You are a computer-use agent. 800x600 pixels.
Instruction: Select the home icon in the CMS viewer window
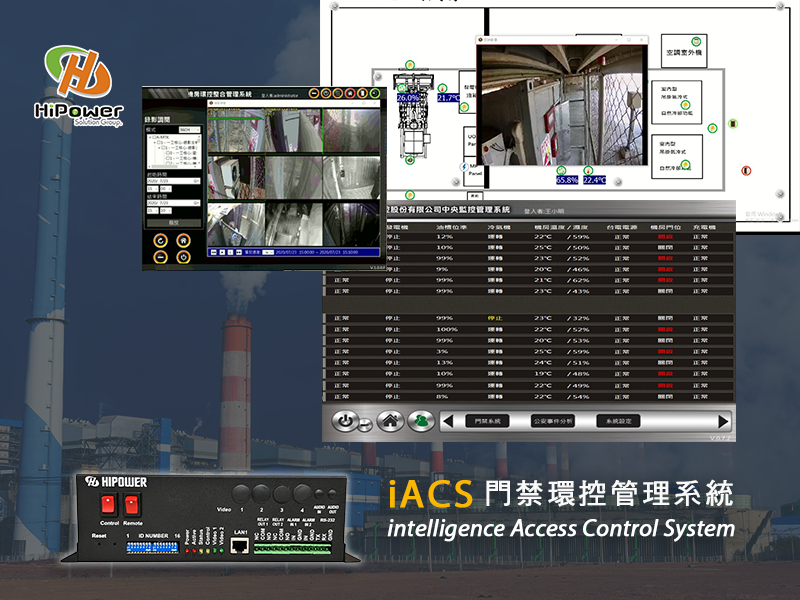[349, 91]
